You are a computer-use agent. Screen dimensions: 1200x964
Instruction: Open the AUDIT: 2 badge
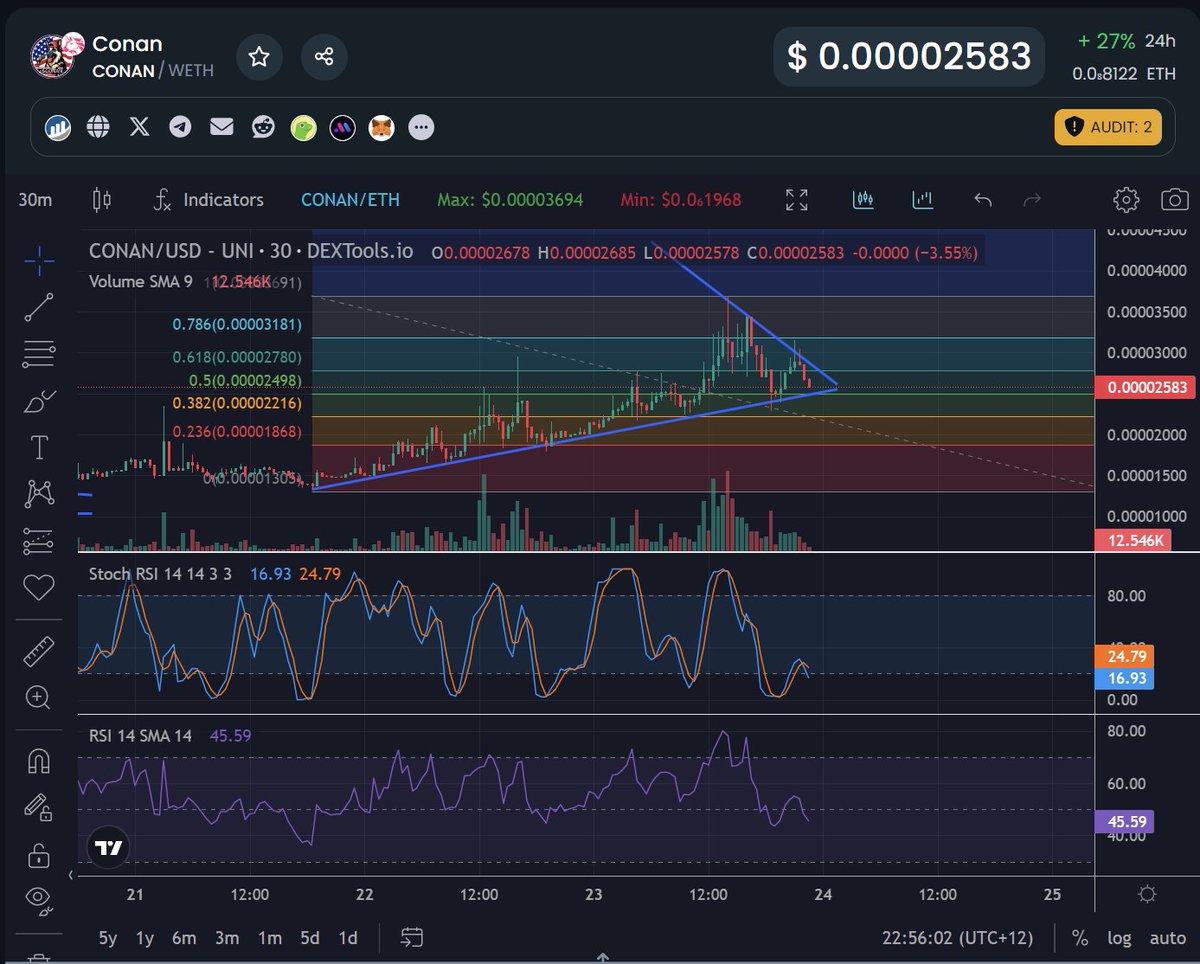coord(1108,127)
